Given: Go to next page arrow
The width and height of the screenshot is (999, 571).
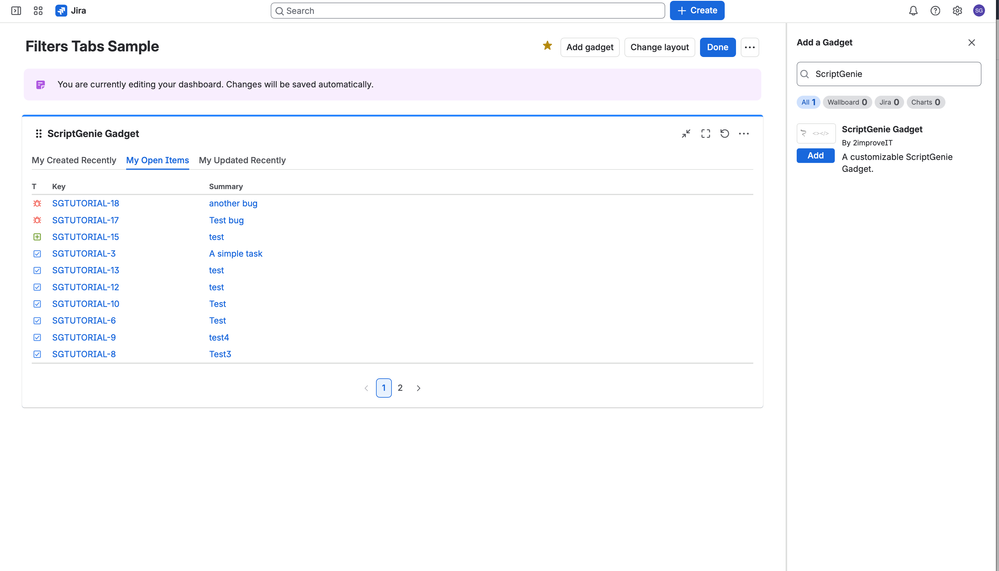Looking at the screenshot, I should tap(419, 388).
